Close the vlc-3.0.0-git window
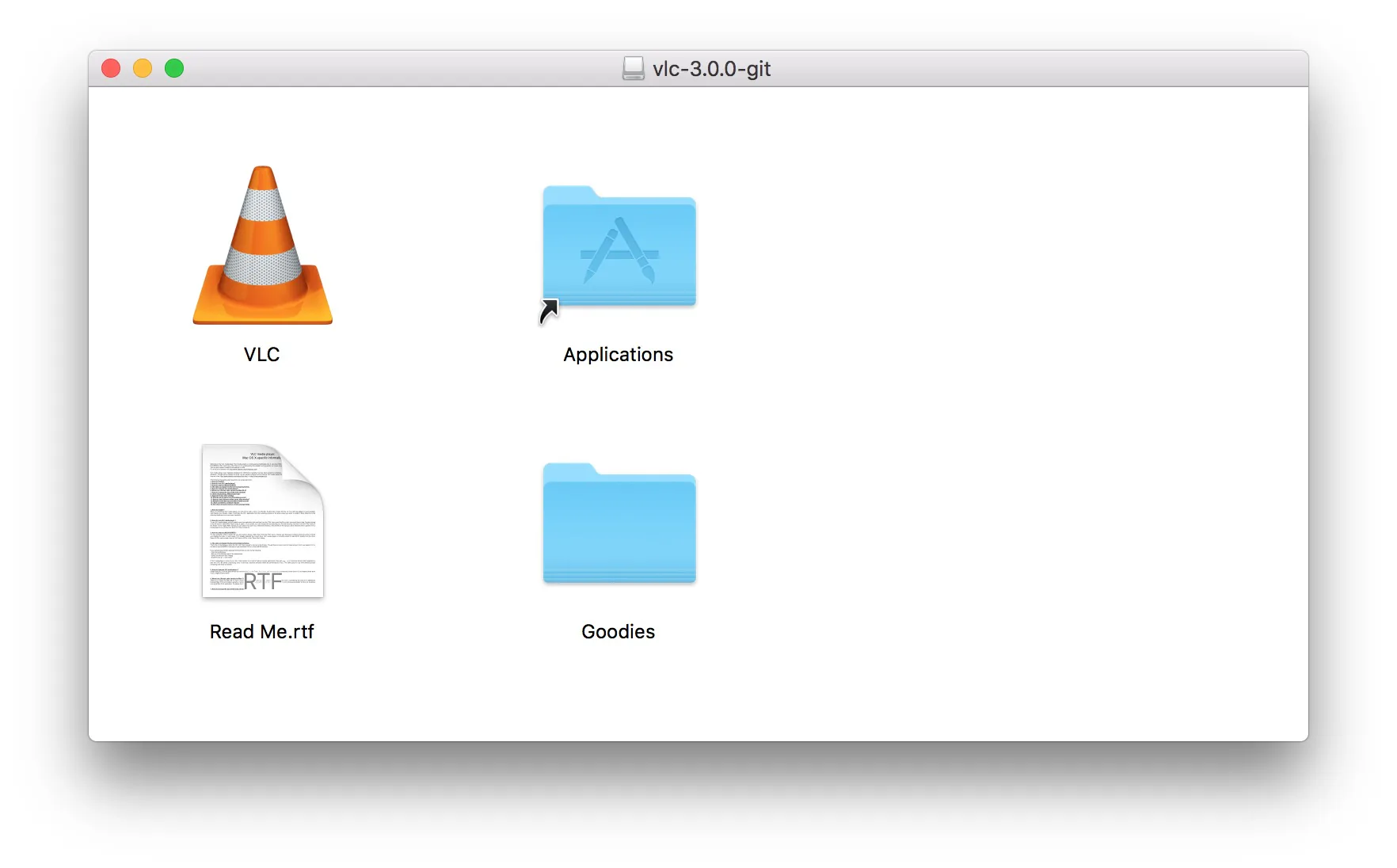The height and width of the screenshot is (868, 1397). pyautogui.click(x=111, y=69)
